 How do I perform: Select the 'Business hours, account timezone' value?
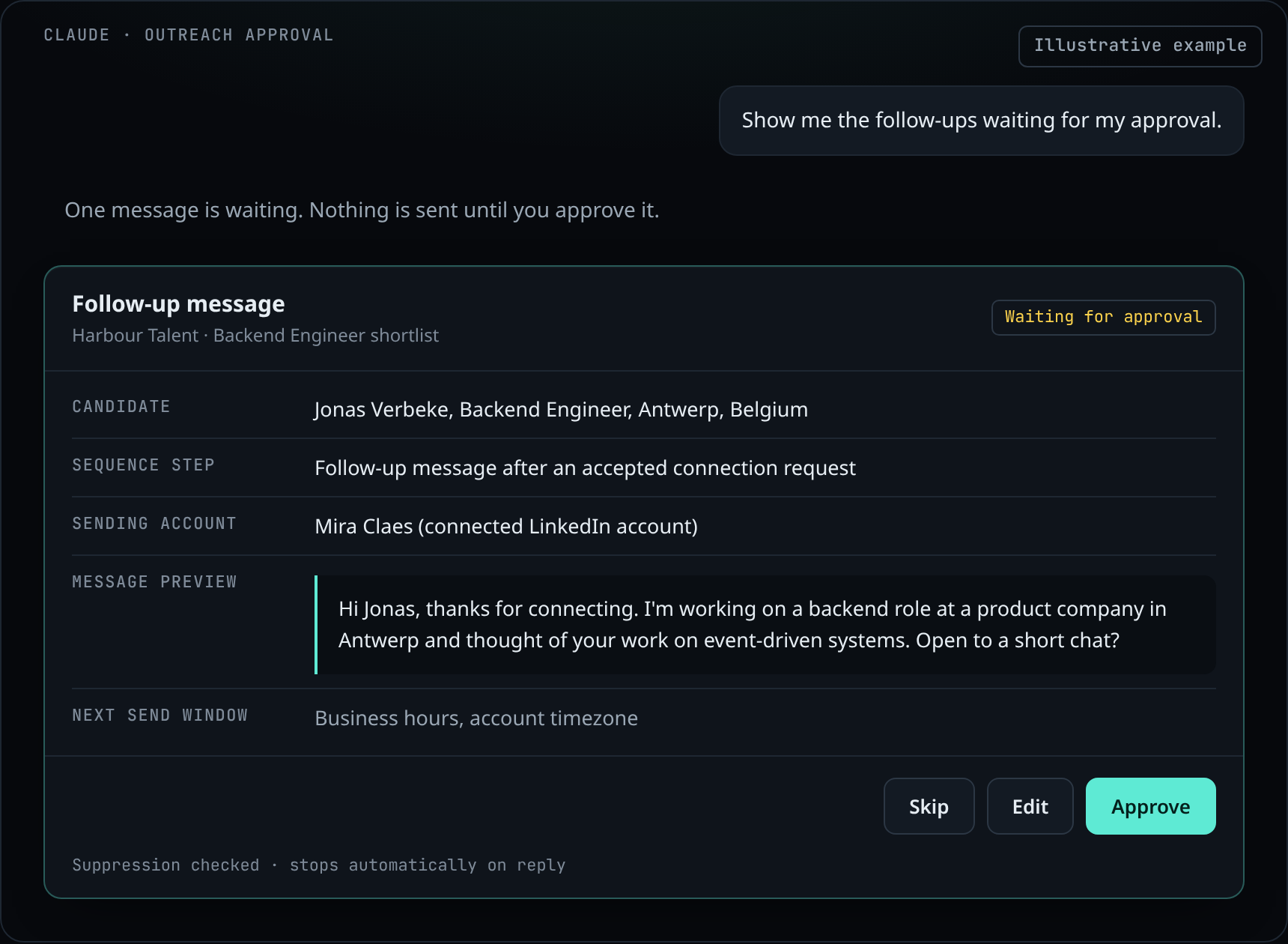pos(476,718)
